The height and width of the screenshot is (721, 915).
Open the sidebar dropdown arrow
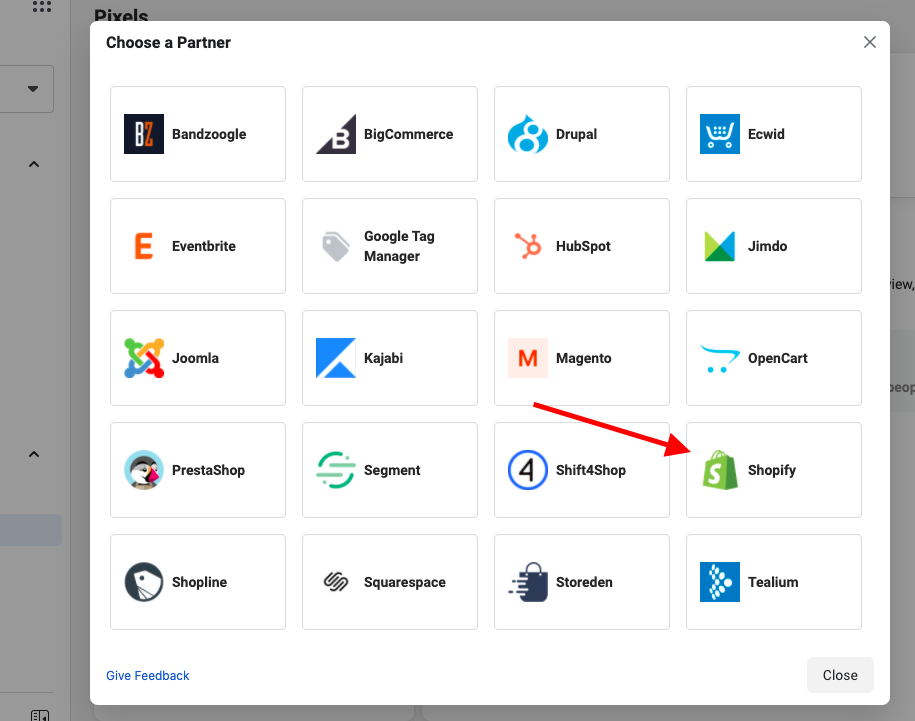[33, 89]
